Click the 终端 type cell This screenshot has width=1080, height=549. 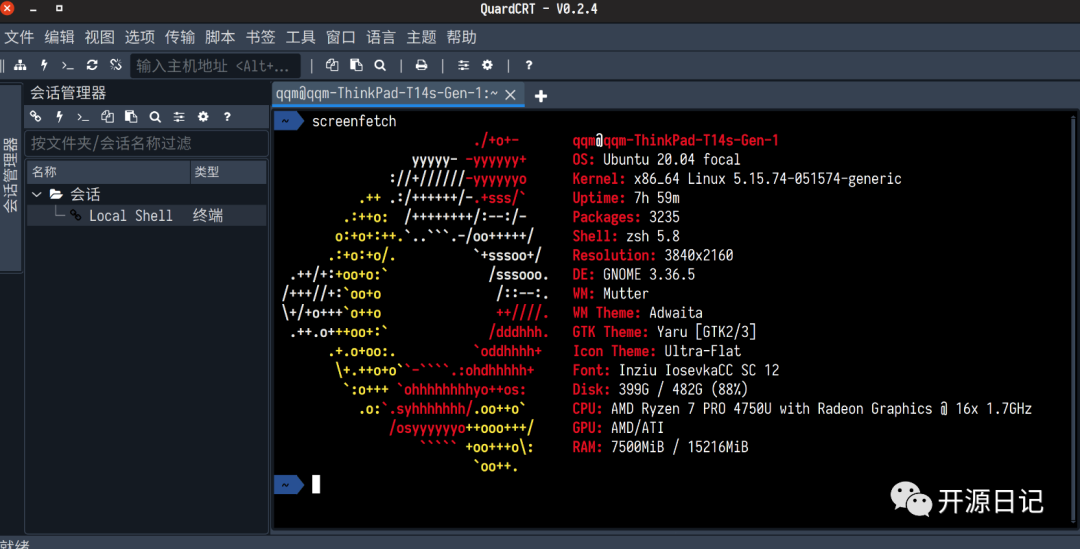click(208, 216)
